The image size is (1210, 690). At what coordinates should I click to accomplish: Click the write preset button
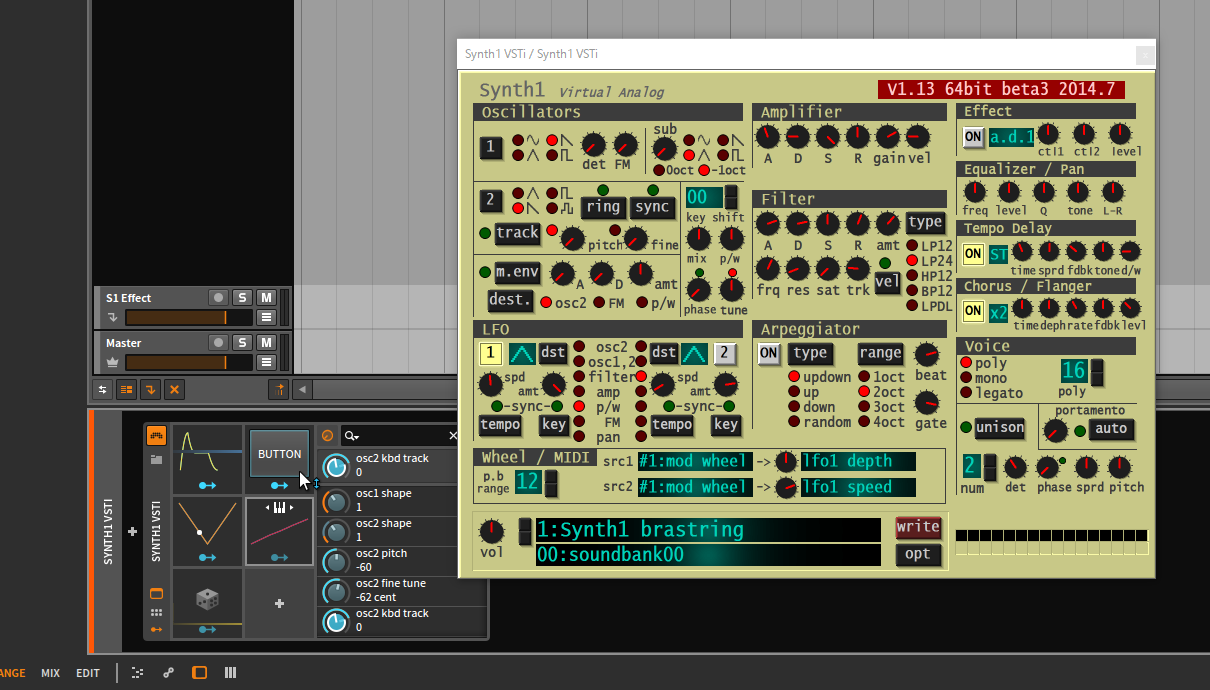(918, 527)
